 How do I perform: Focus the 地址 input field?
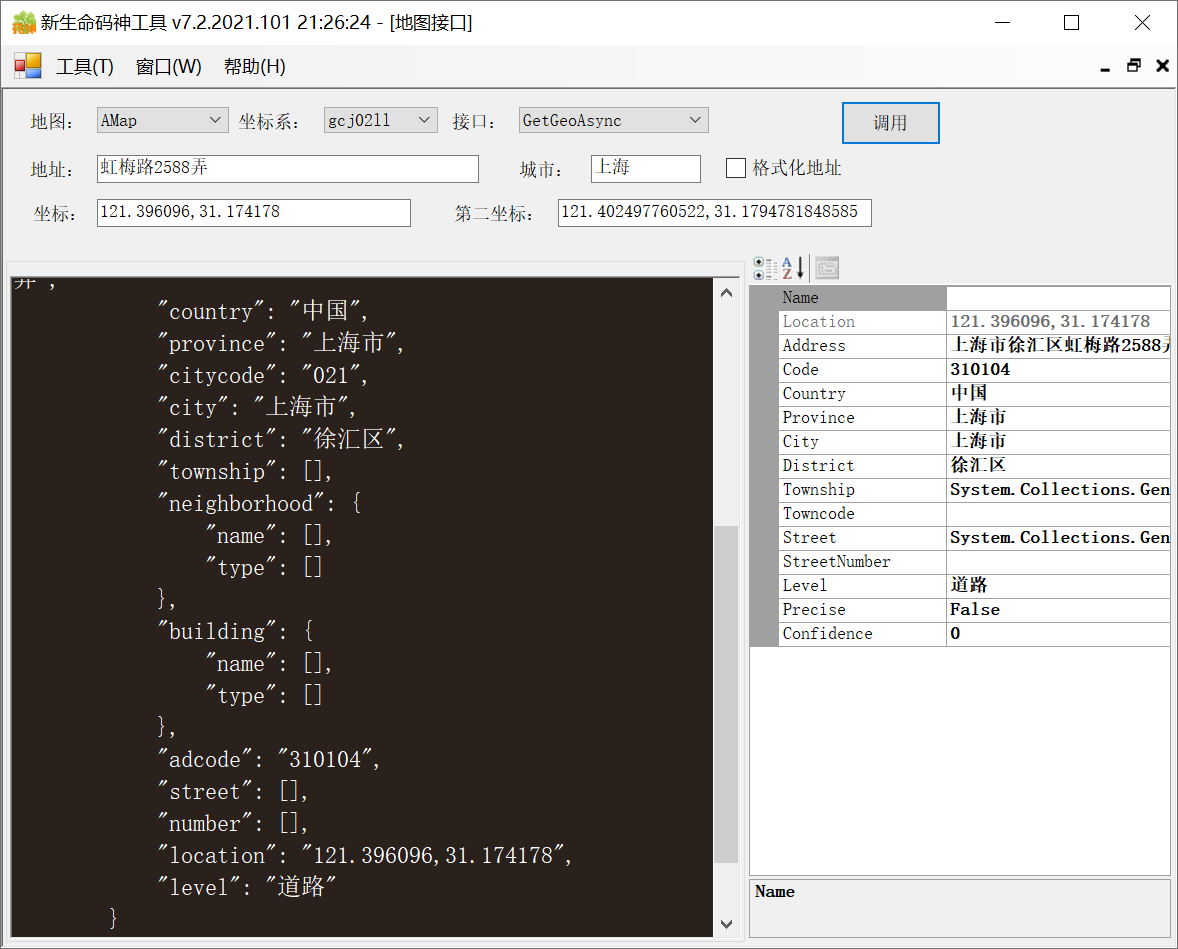click(x=288, y=168)
